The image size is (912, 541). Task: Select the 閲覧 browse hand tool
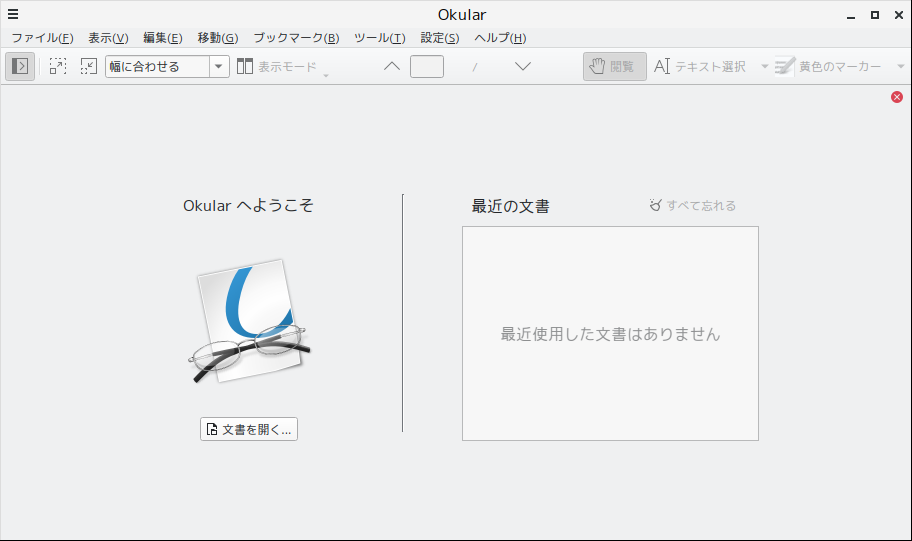(x=615, y=66)
